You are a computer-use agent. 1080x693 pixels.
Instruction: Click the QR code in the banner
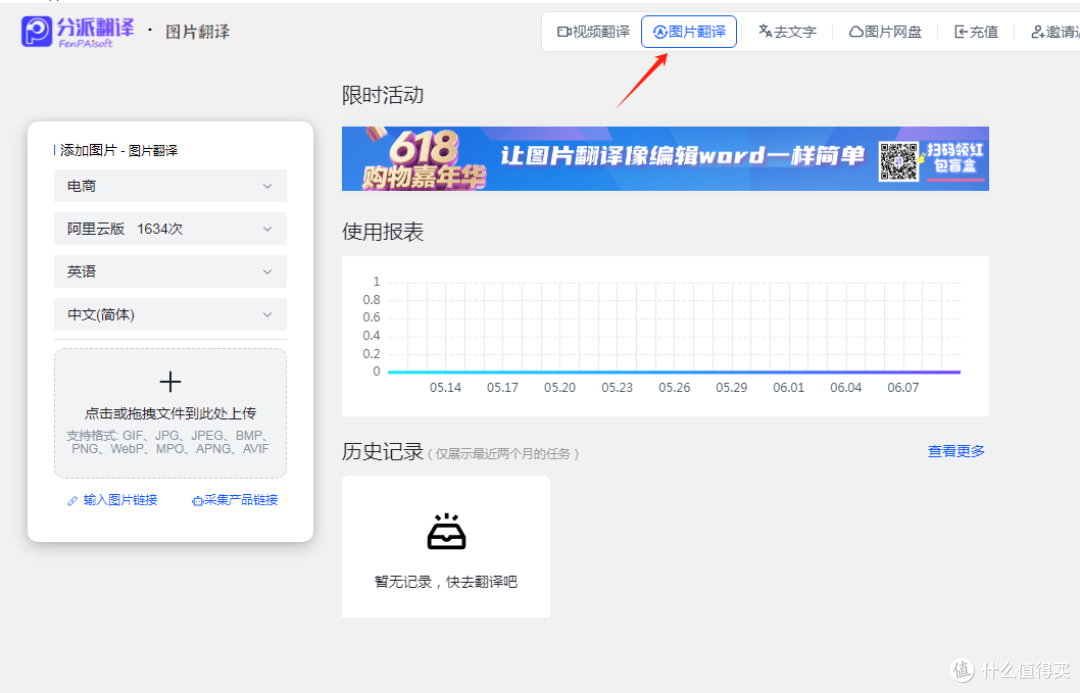click(898, 161)
